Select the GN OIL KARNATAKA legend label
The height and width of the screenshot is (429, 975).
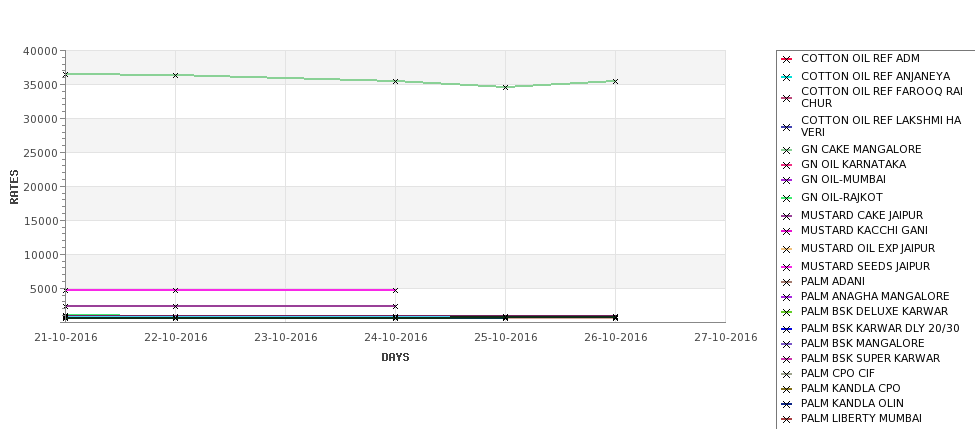853,164
